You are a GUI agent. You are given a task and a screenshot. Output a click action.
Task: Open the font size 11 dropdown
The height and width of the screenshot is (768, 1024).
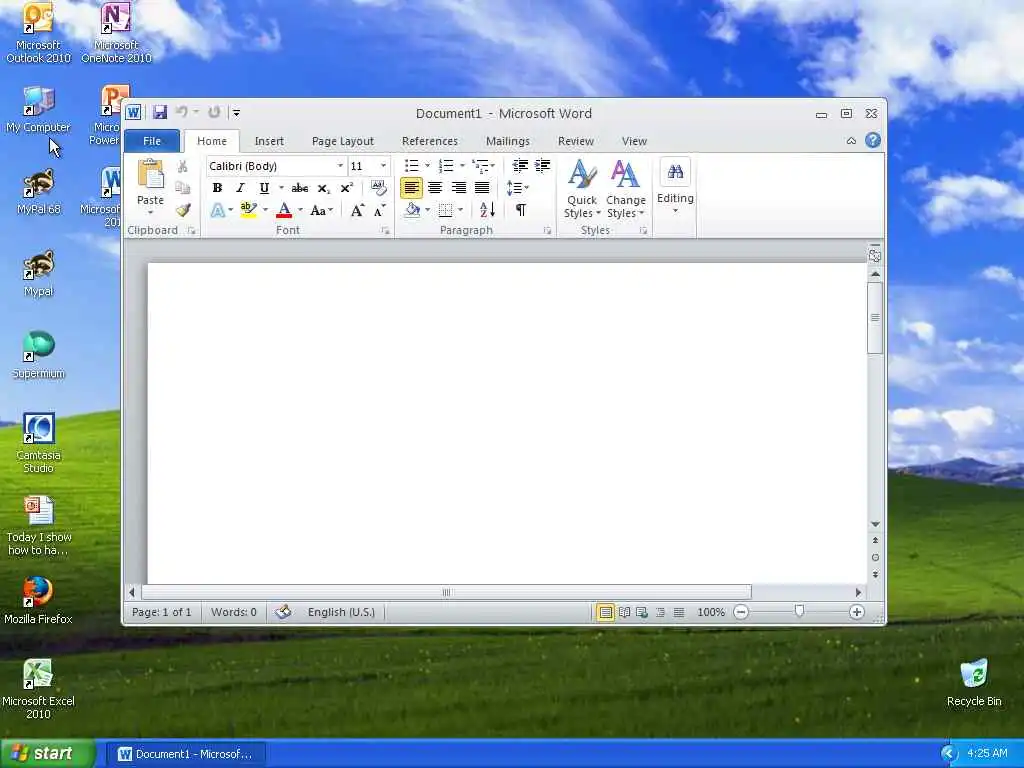click(x=383, y=166)
